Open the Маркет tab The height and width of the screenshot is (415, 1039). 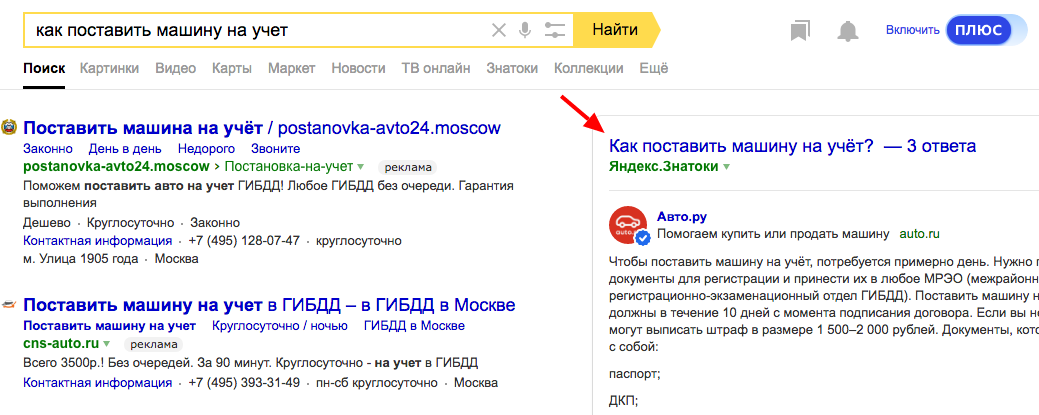pos(292,68)
